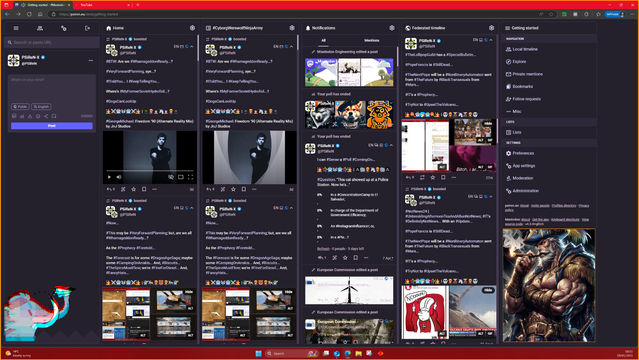Open the English language dropdown in the compose box
639x360 pixels.
[41, 106]
